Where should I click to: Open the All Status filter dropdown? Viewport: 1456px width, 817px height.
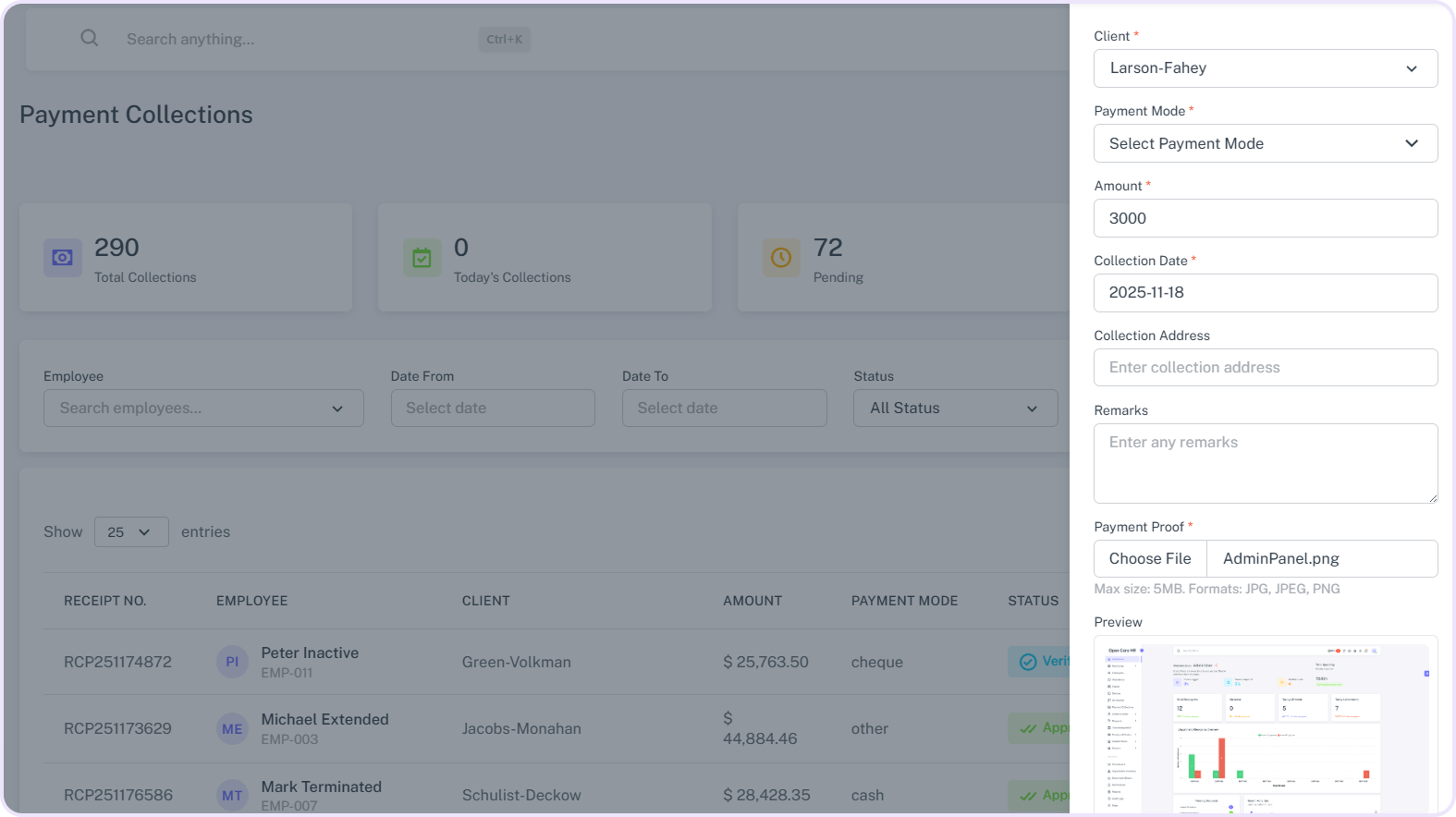(955, 408)
